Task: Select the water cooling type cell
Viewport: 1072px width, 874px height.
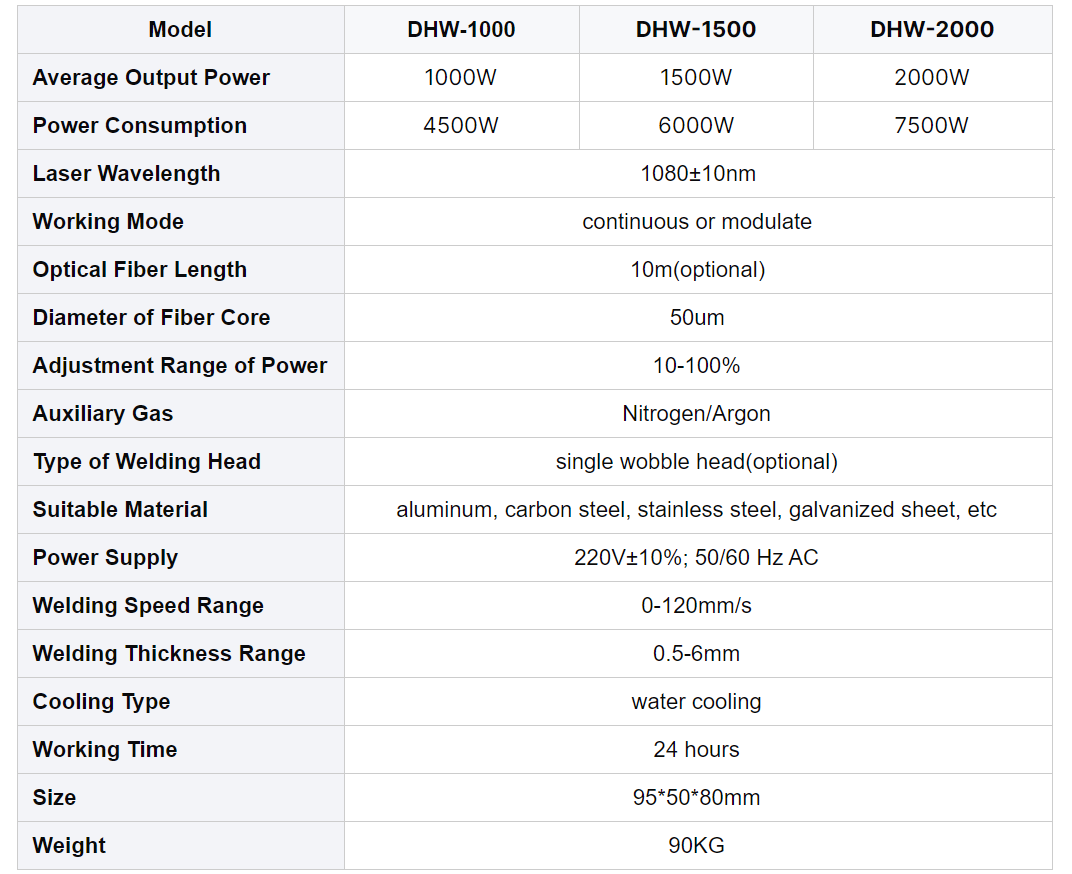Action: pyautogui.click(x=697, y=701)
